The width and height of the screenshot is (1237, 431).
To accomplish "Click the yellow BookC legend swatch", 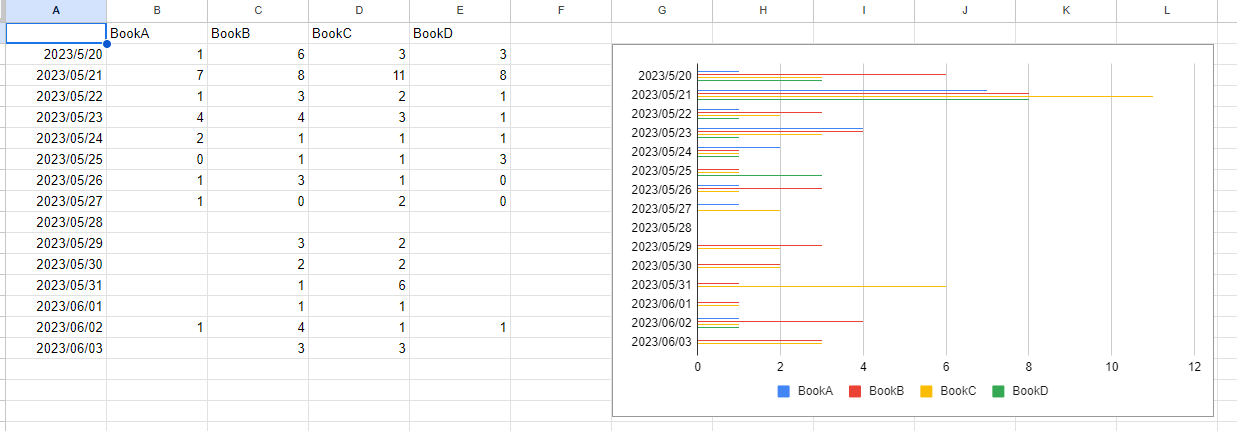I will (x=927, y=391).
